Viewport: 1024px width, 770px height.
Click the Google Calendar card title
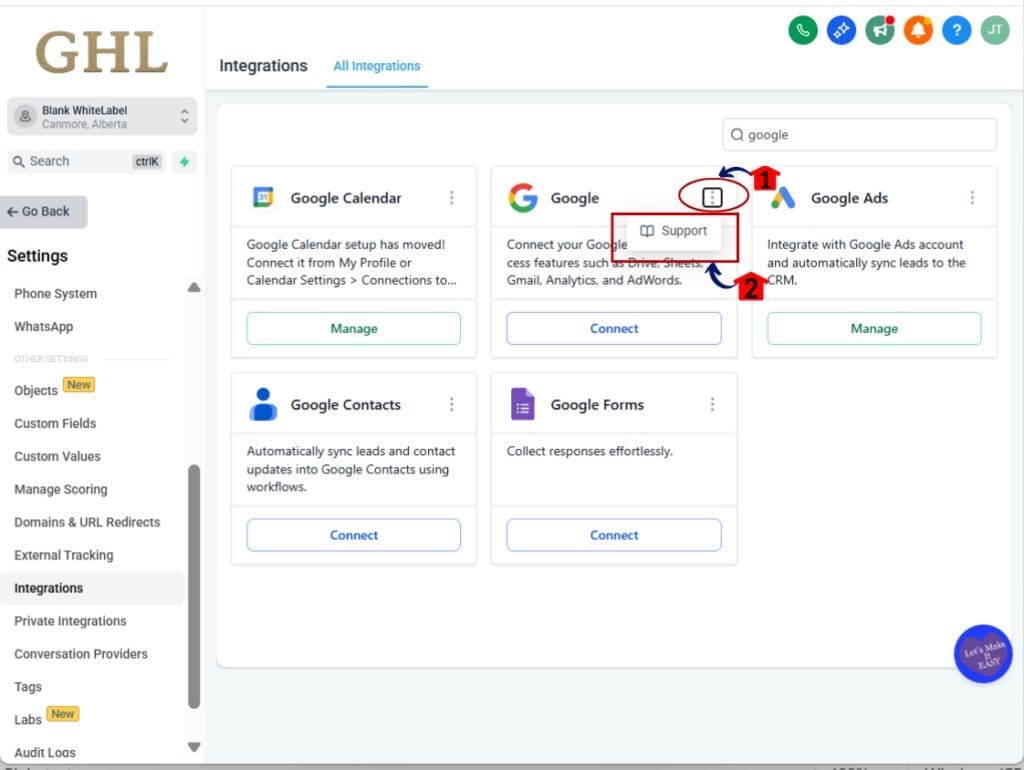click(345, 198)
